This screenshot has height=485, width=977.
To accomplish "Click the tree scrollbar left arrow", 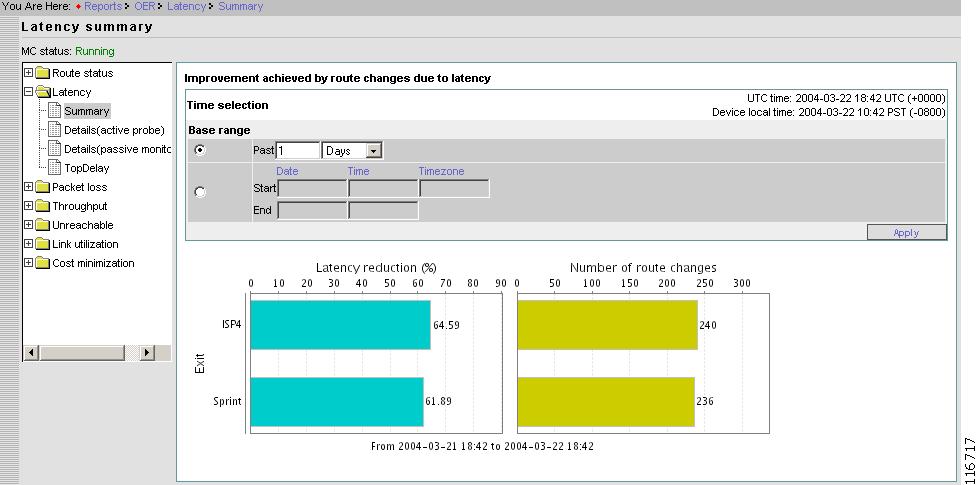I will (x=31, y=353).
